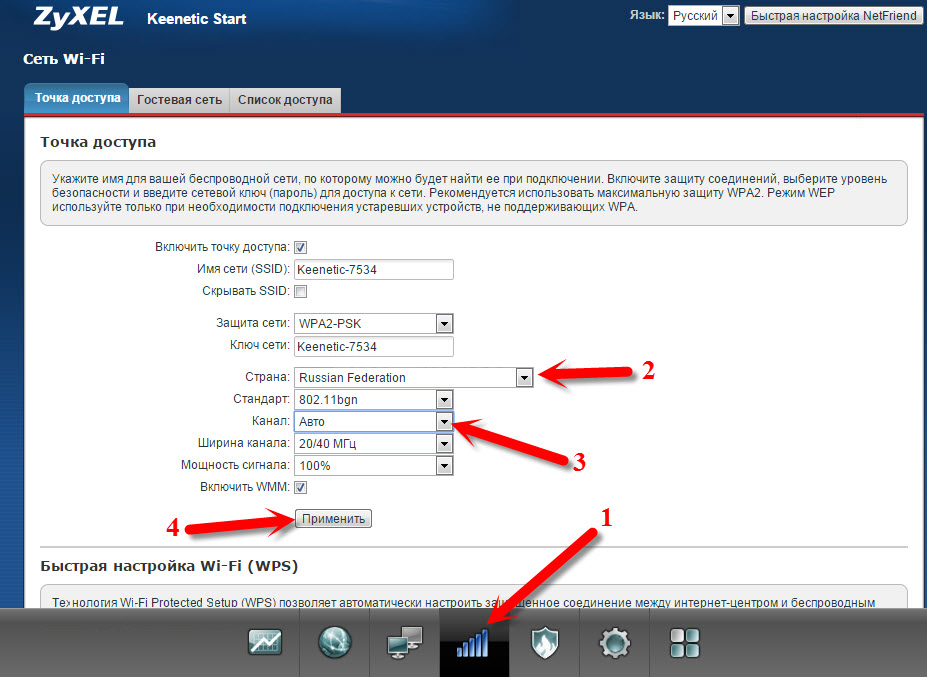Open the language selector showing Русский

coord(704,16)
